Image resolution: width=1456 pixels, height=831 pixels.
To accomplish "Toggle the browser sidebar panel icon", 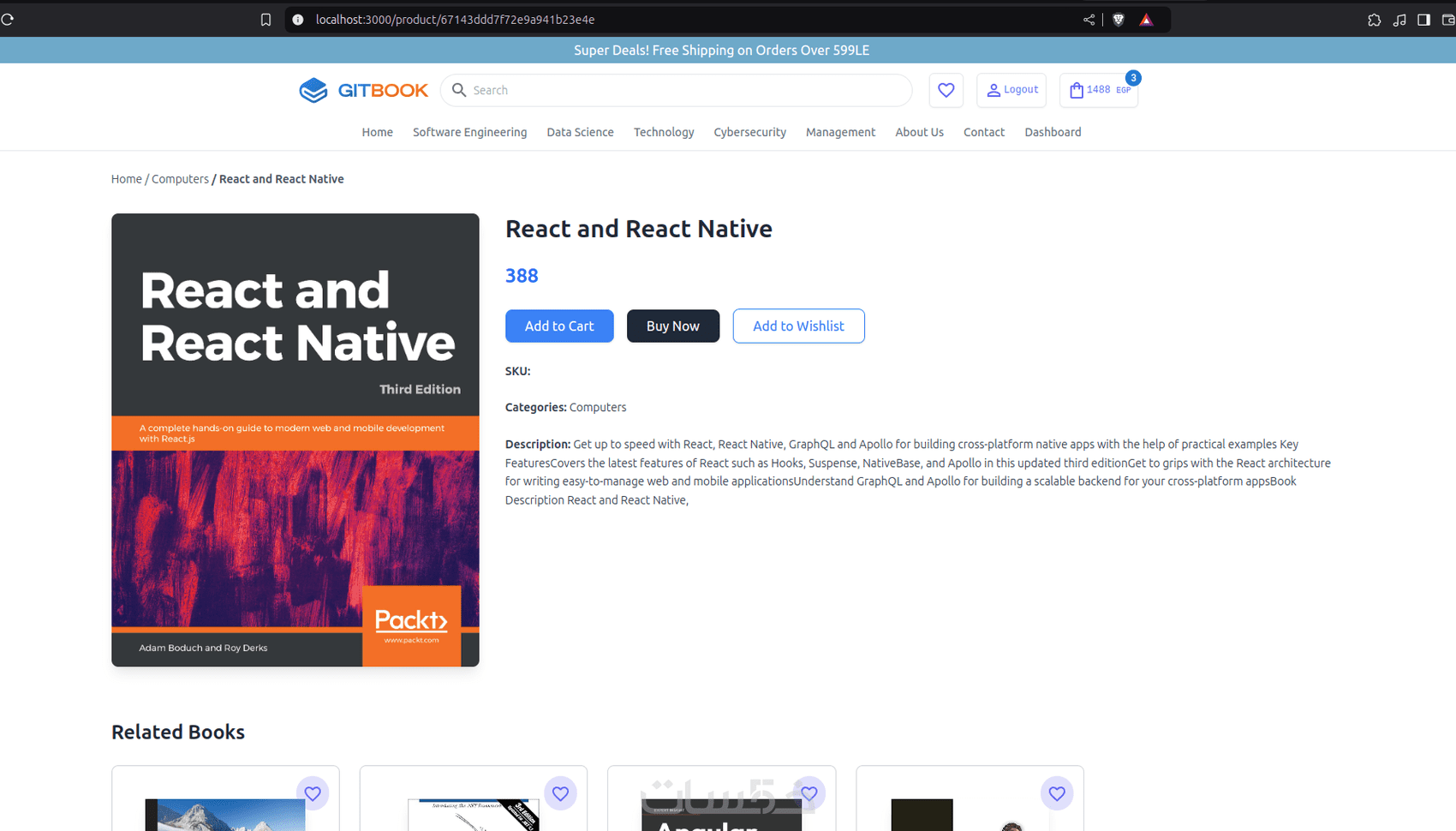I will (x=1423, y=20).
